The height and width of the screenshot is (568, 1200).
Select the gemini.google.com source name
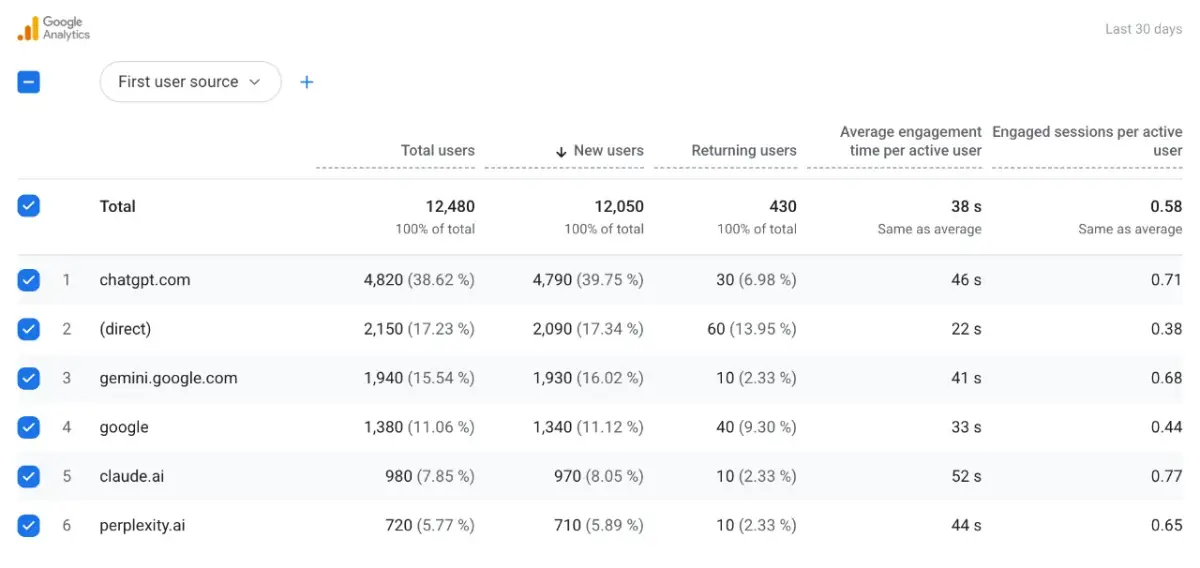pyautogui.click(x=169, y=378)
